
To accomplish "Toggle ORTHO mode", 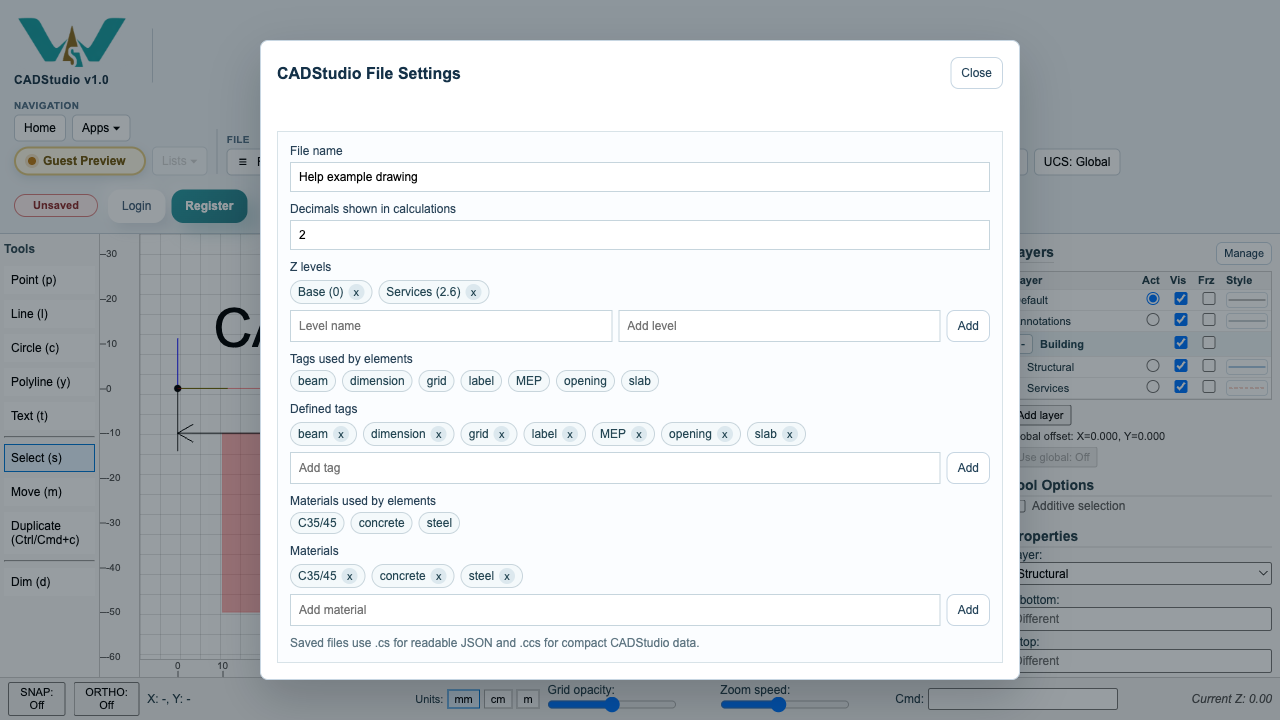I will [106, 698].
